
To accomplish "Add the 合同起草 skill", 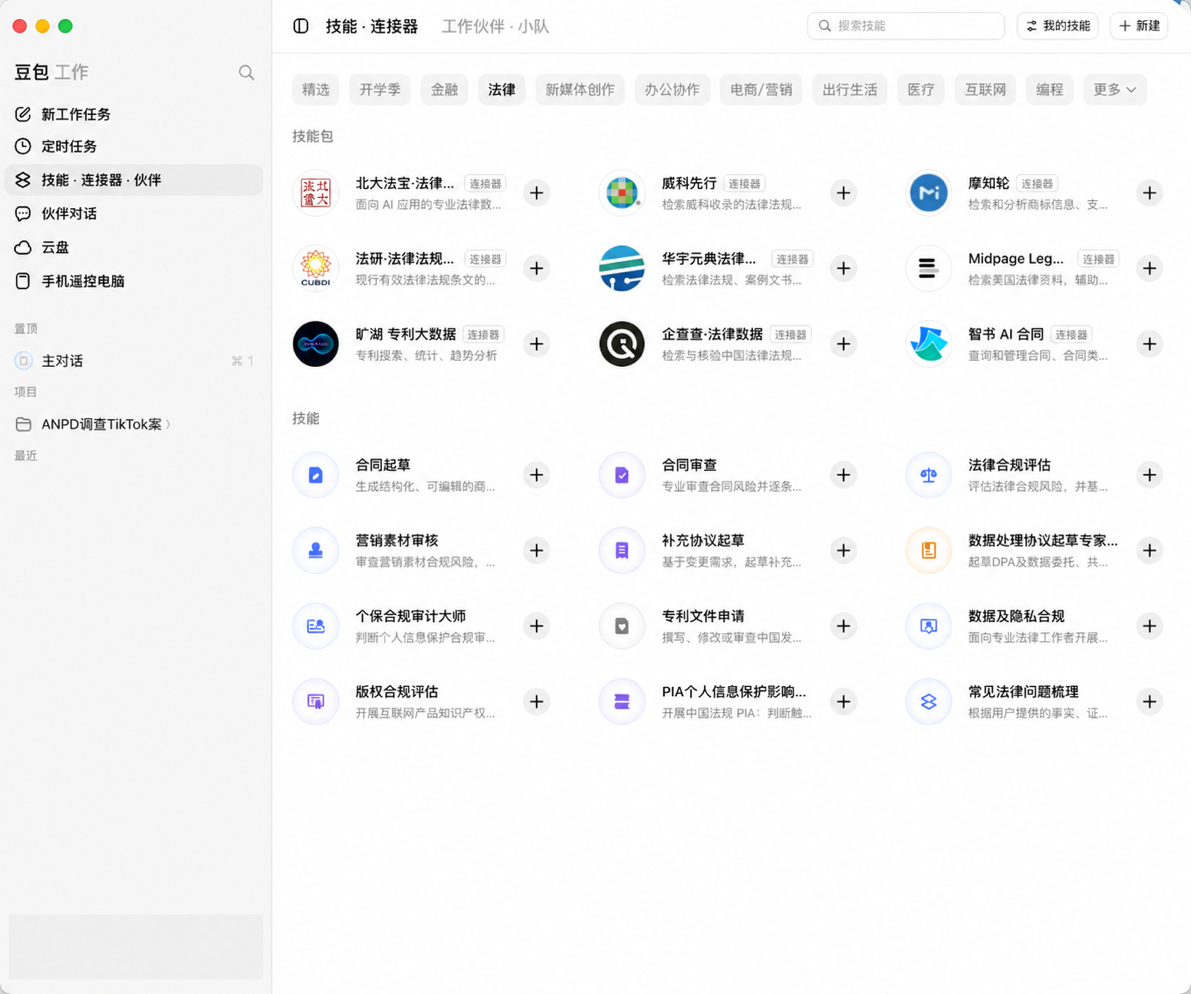I will [x=536, y=475].
